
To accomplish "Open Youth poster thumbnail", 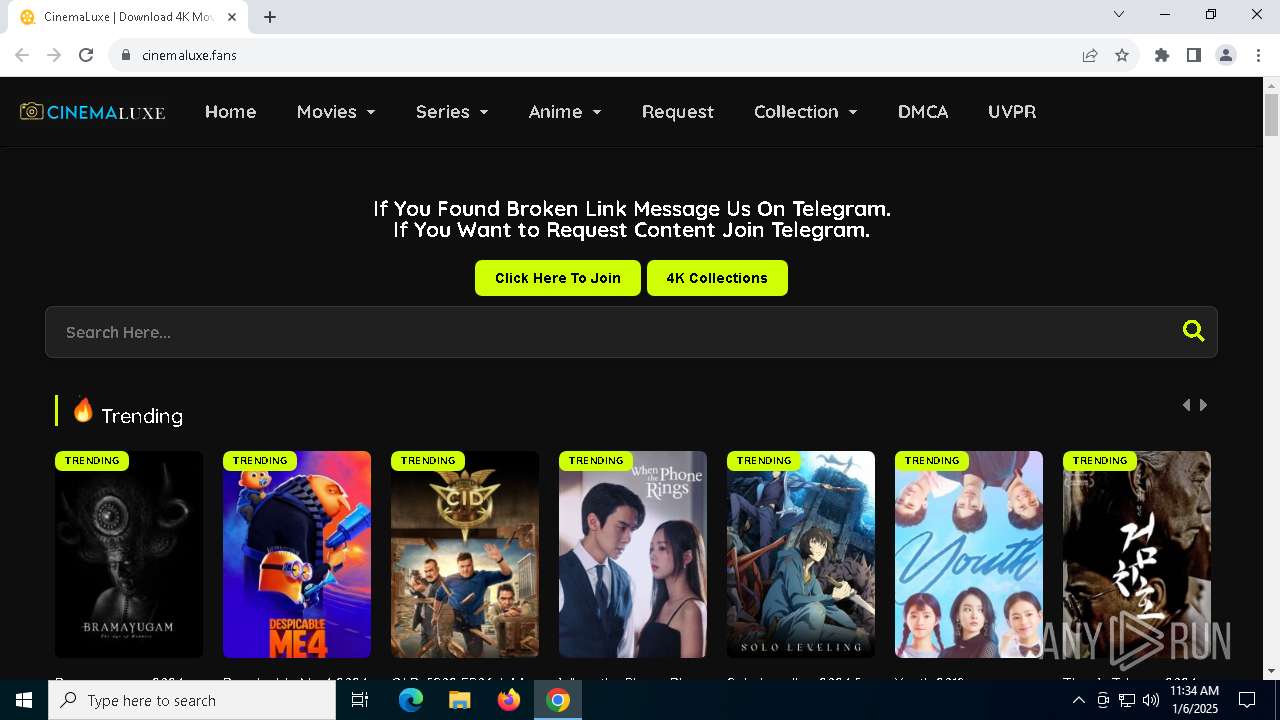I will click(x=969, y=554).
